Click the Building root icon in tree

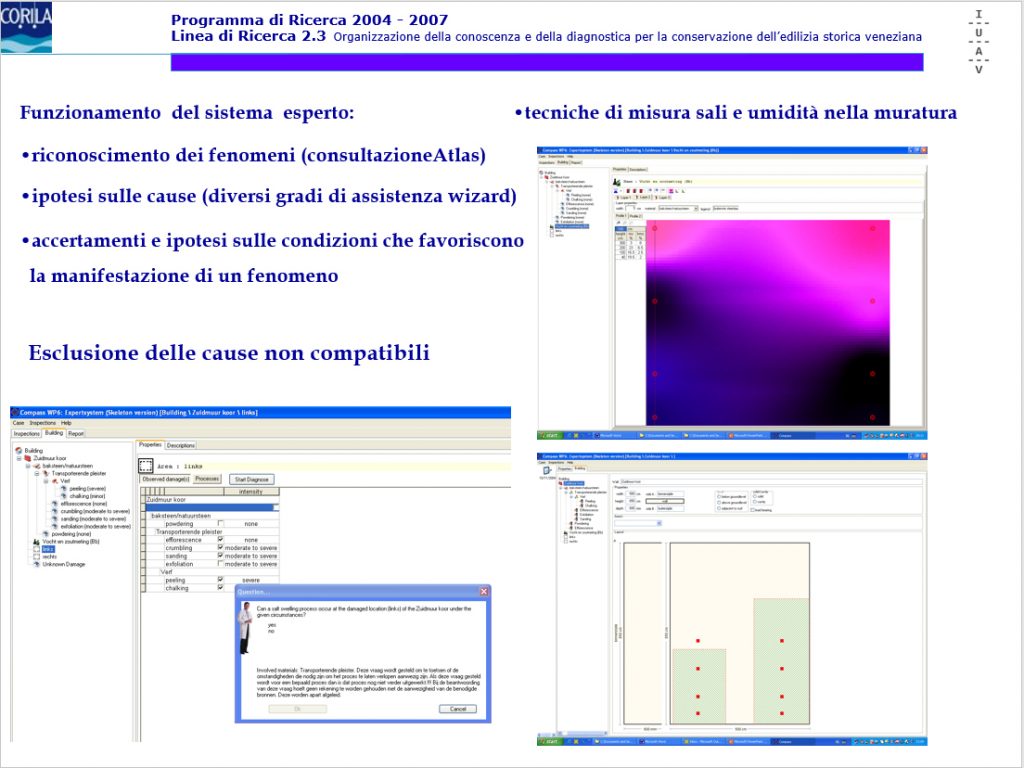pos(19,450)
